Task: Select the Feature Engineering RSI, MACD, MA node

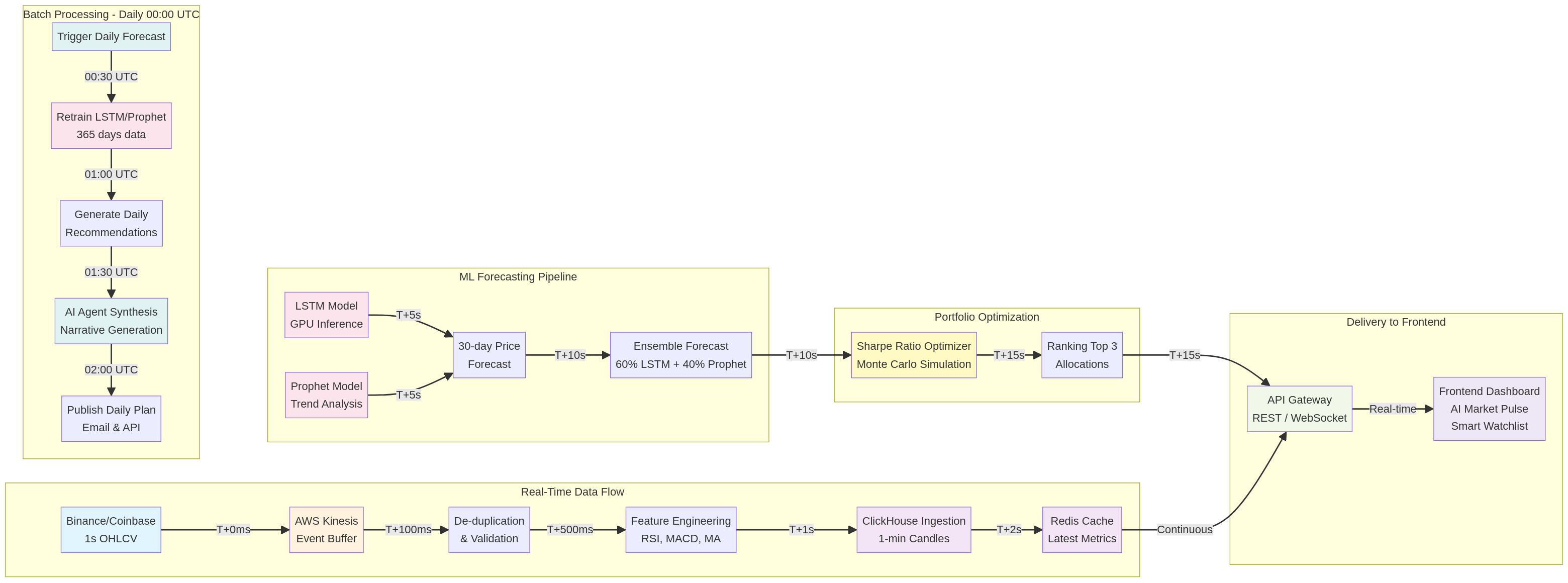Action: tap(680, 529)
